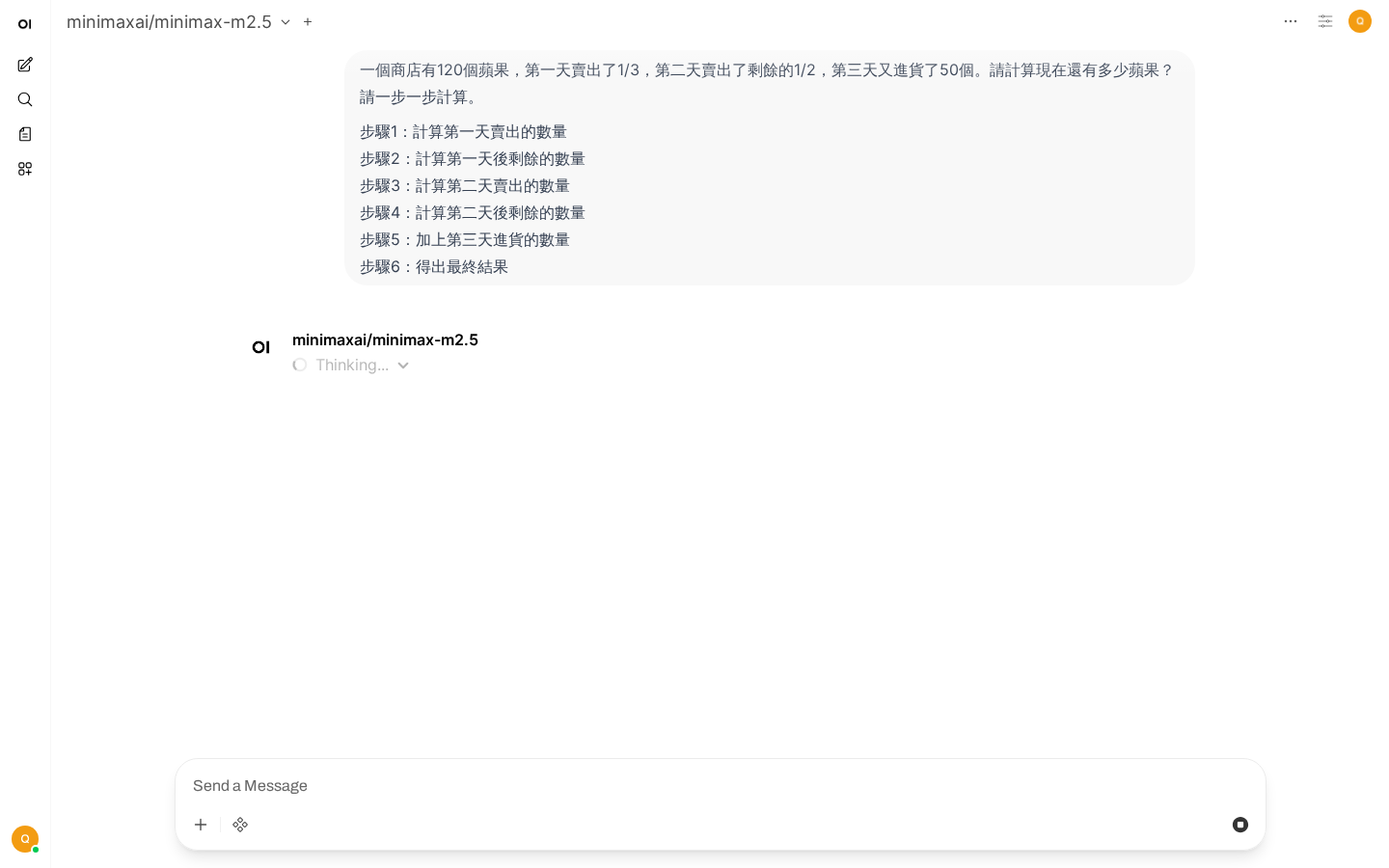Open user menu from top-right avatar

1360,21
